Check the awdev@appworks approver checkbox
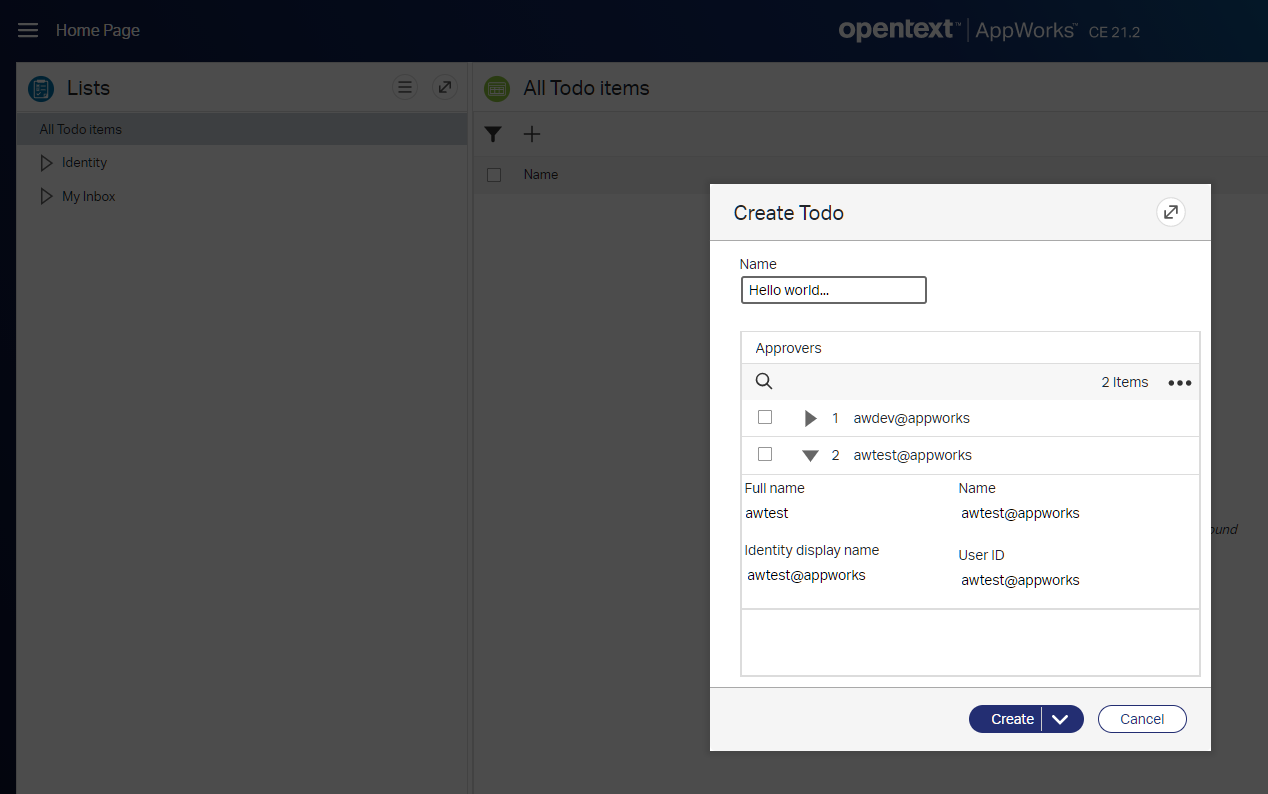 click(x=765, y=417)
